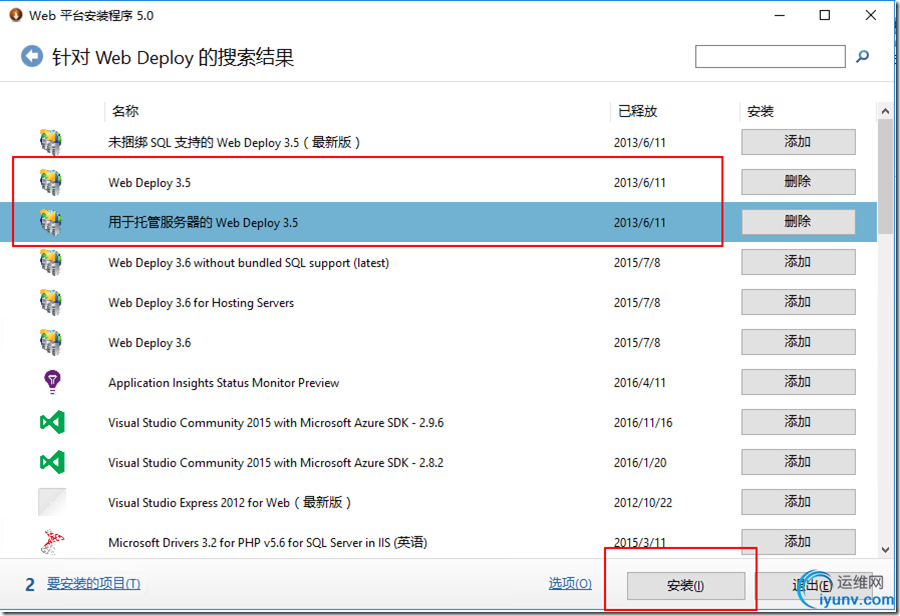Open the 选项(O) options link
The height and width of the screenshot is (616, 900).
569,584
